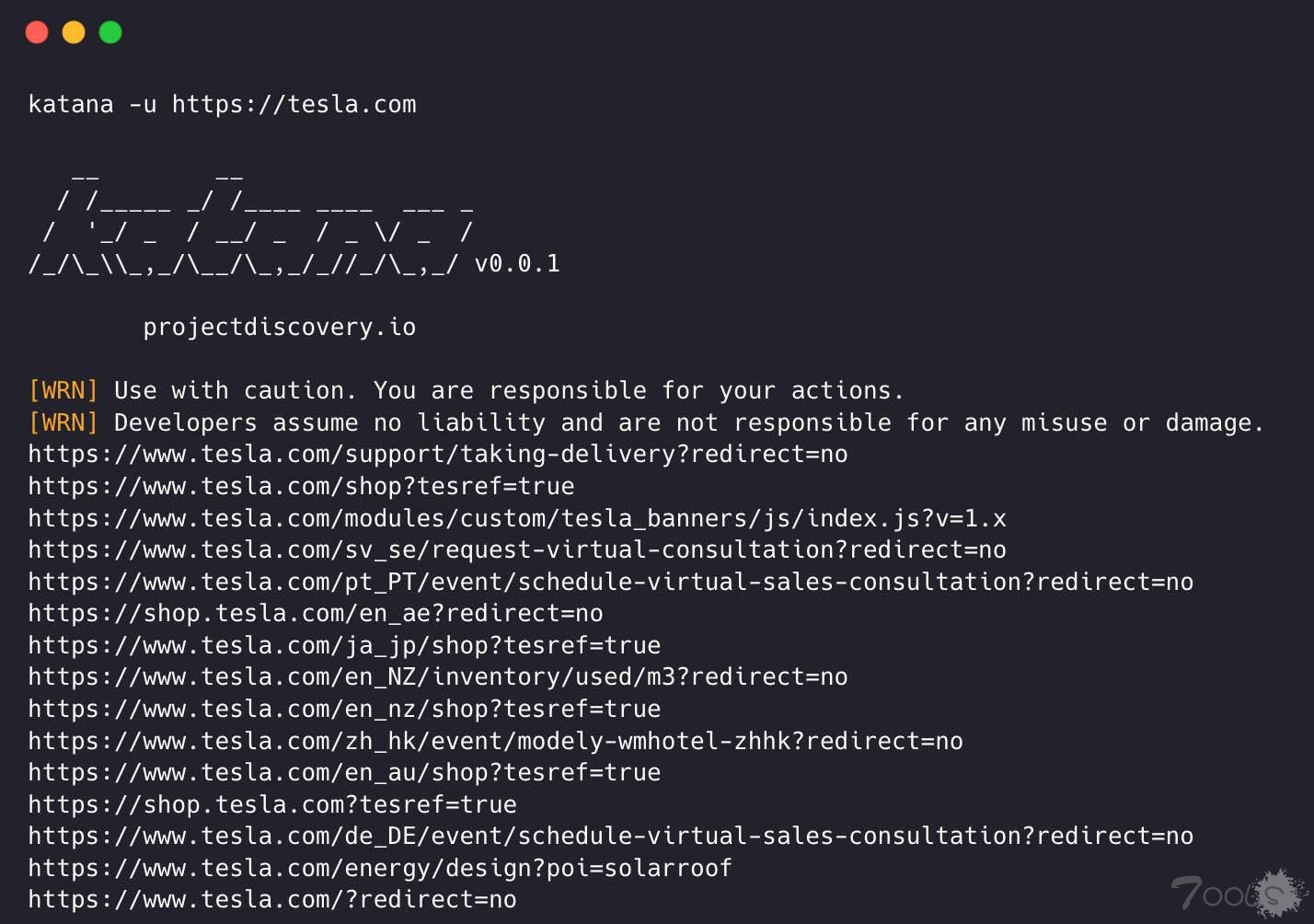Click the yellow minimize window button
This screenshot has width=1314, height=924.
click(x=74, y=32)
